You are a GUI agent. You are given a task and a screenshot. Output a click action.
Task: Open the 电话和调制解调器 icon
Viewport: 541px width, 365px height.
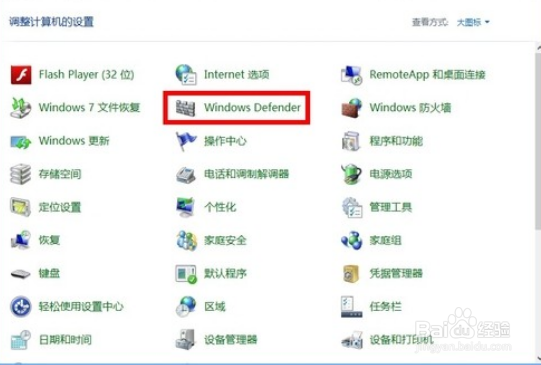(x=186, y=174)
